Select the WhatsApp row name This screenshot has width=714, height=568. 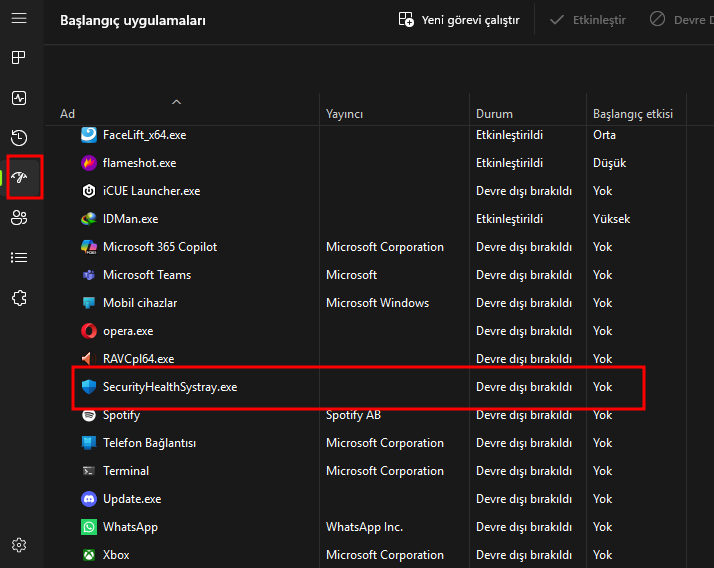130,527
